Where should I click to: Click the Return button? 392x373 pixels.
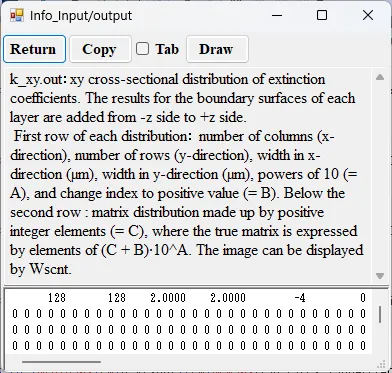coord(34,49)
